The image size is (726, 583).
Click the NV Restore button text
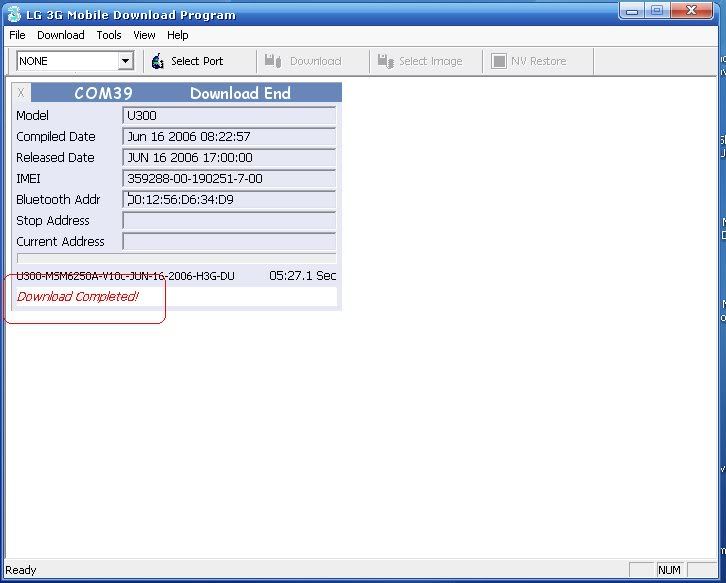pos(538,61)
